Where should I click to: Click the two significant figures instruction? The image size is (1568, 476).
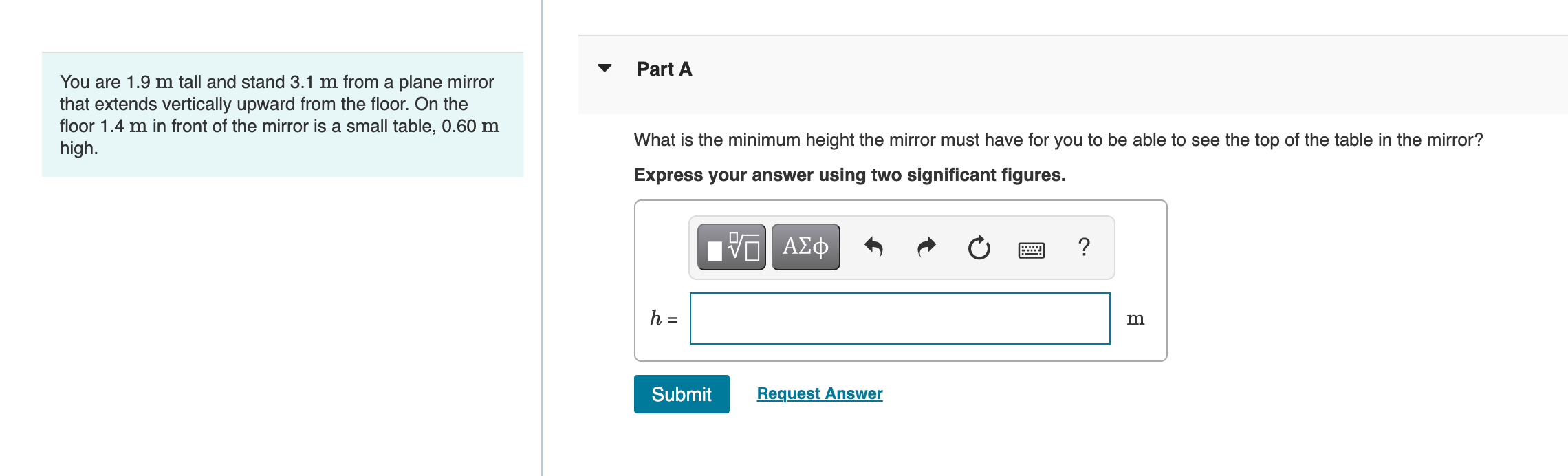[849, 175]
